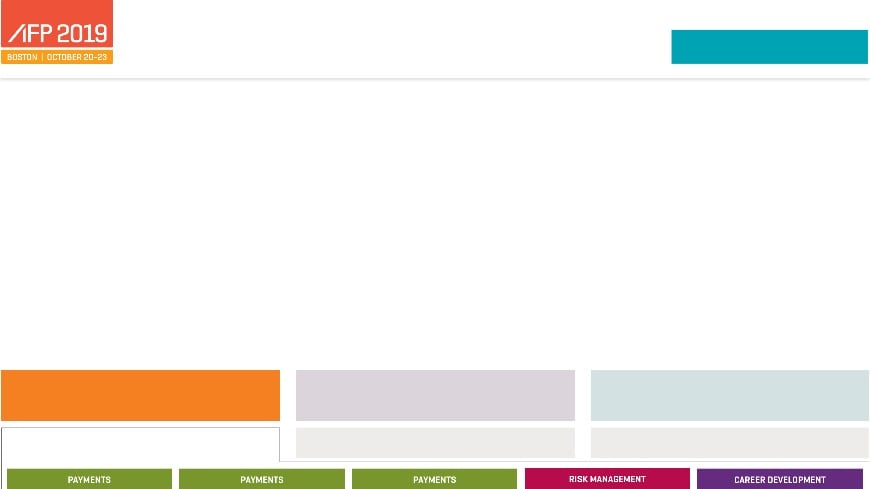
Task: Select the pale blue tab block
Action: click(730, 395)
